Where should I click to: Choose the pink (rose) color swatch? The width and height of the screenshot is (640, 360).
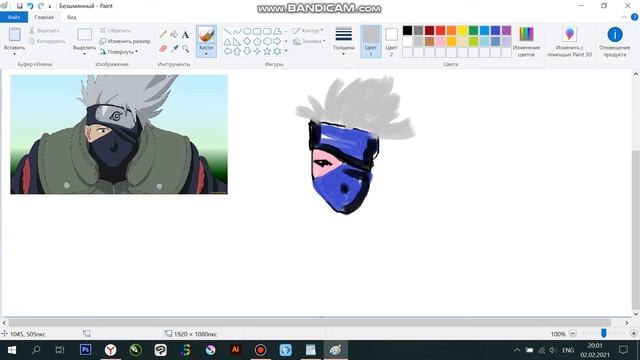440,41
